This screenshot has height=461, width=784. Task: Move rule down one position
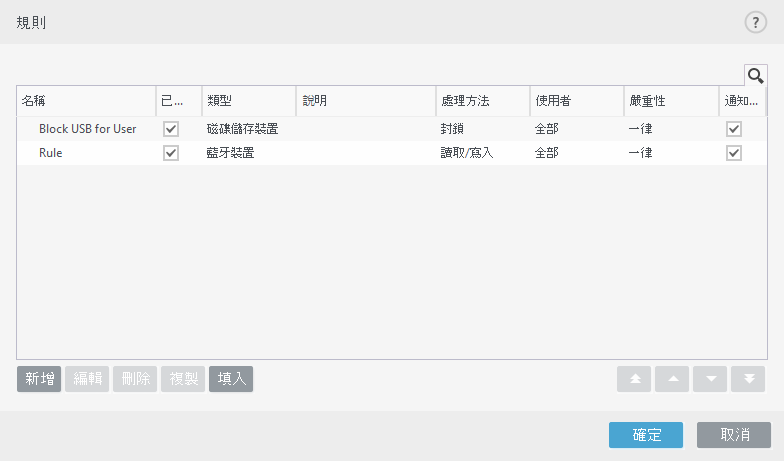coord(710,379)
